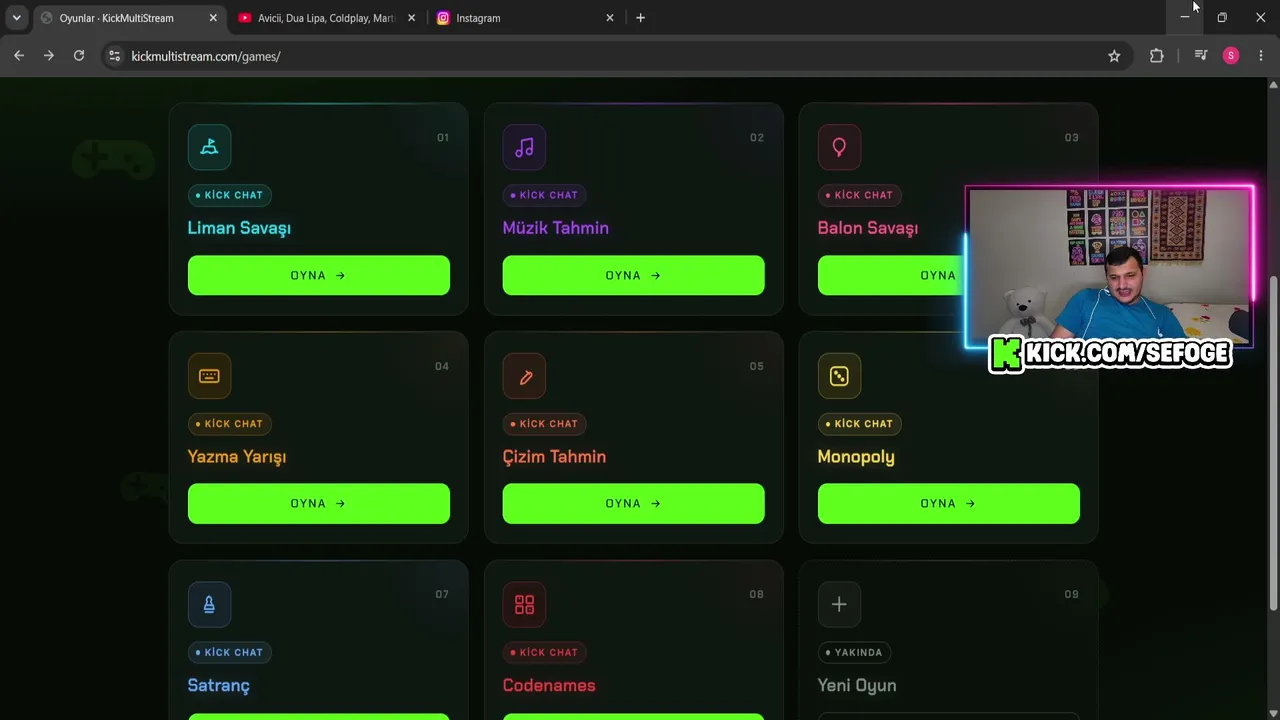Click the card number 01
This screenshot has width=1280, height=720.
pyautogui.click(x=443, y=137)
